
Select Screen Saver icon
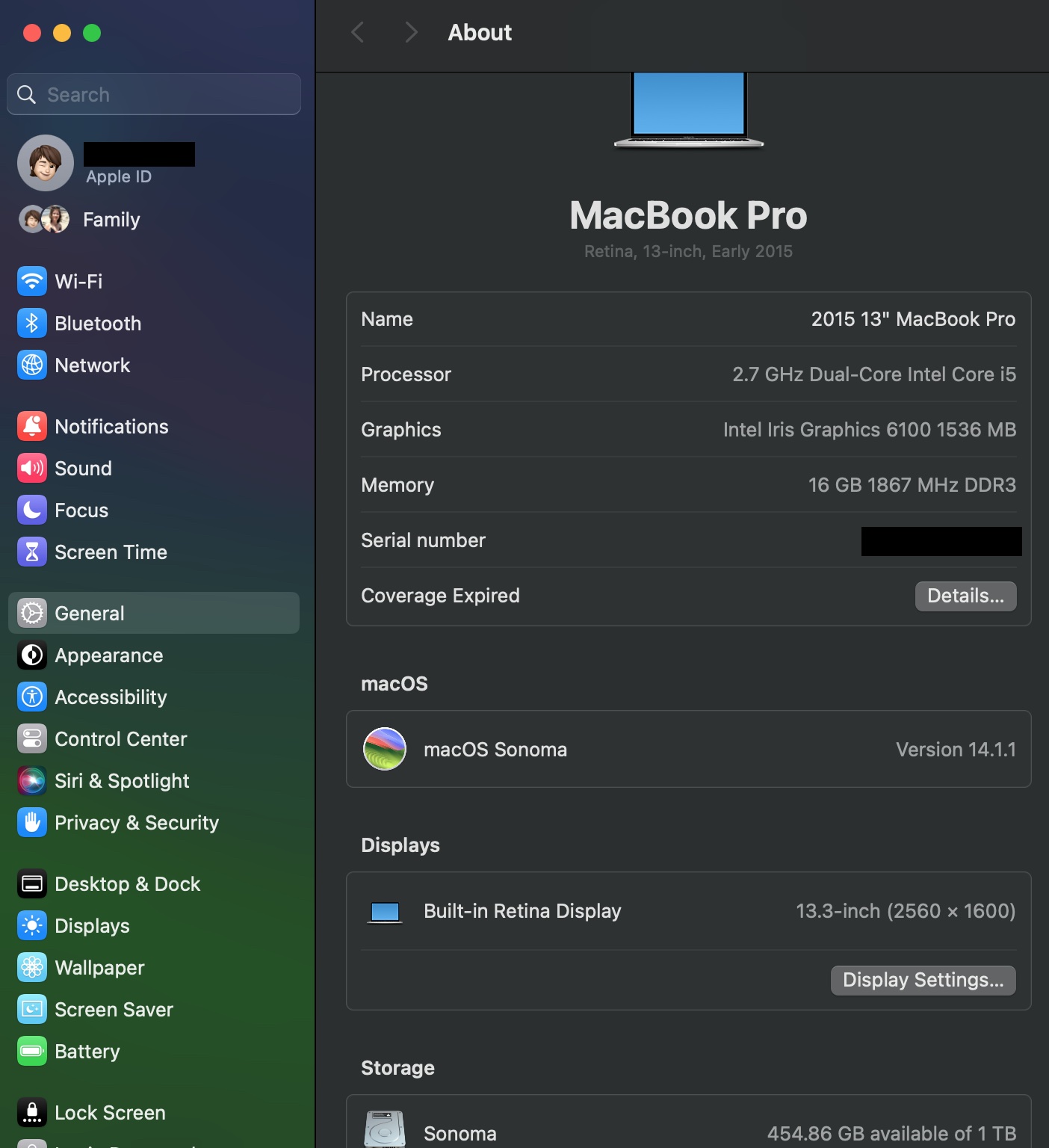pyautogui.click(x=32, y=1010)
